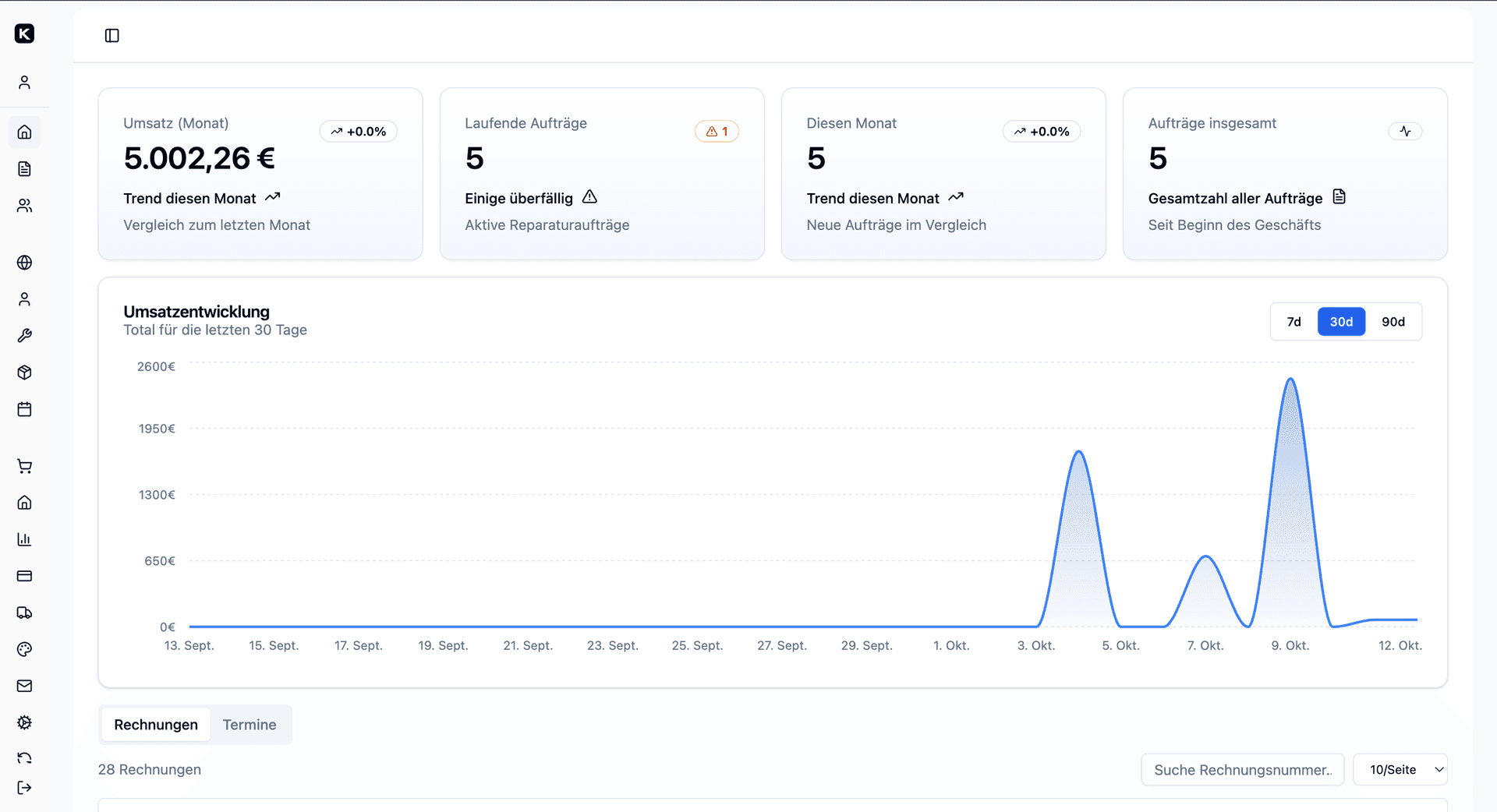Screen dimensions: 1497x812
Task: Click the Rechnungsnummer search field
Action: click(1242, 769)
